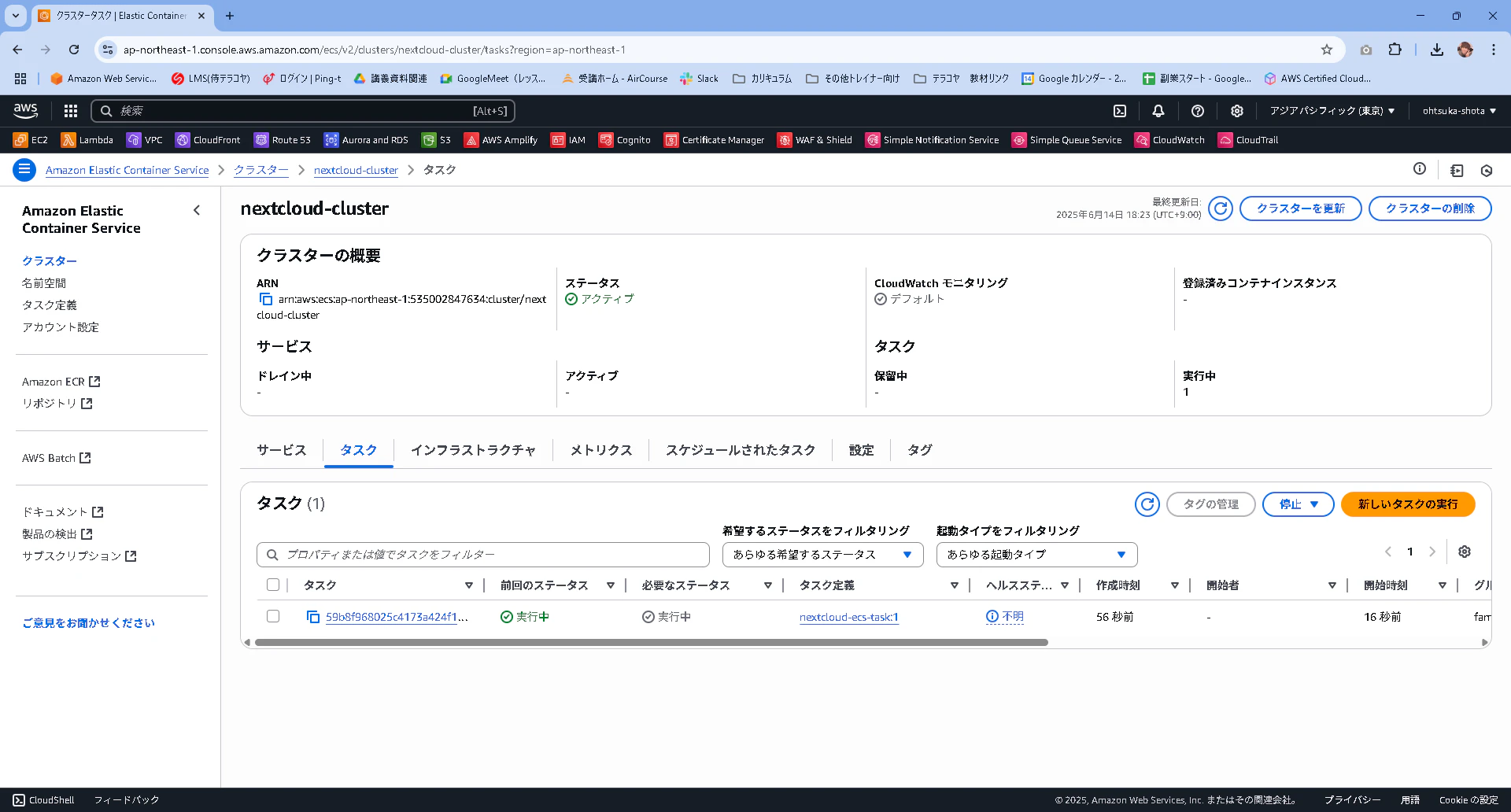Bookmark this page with the star icon
The image size is (1511, 812).
1327,50
